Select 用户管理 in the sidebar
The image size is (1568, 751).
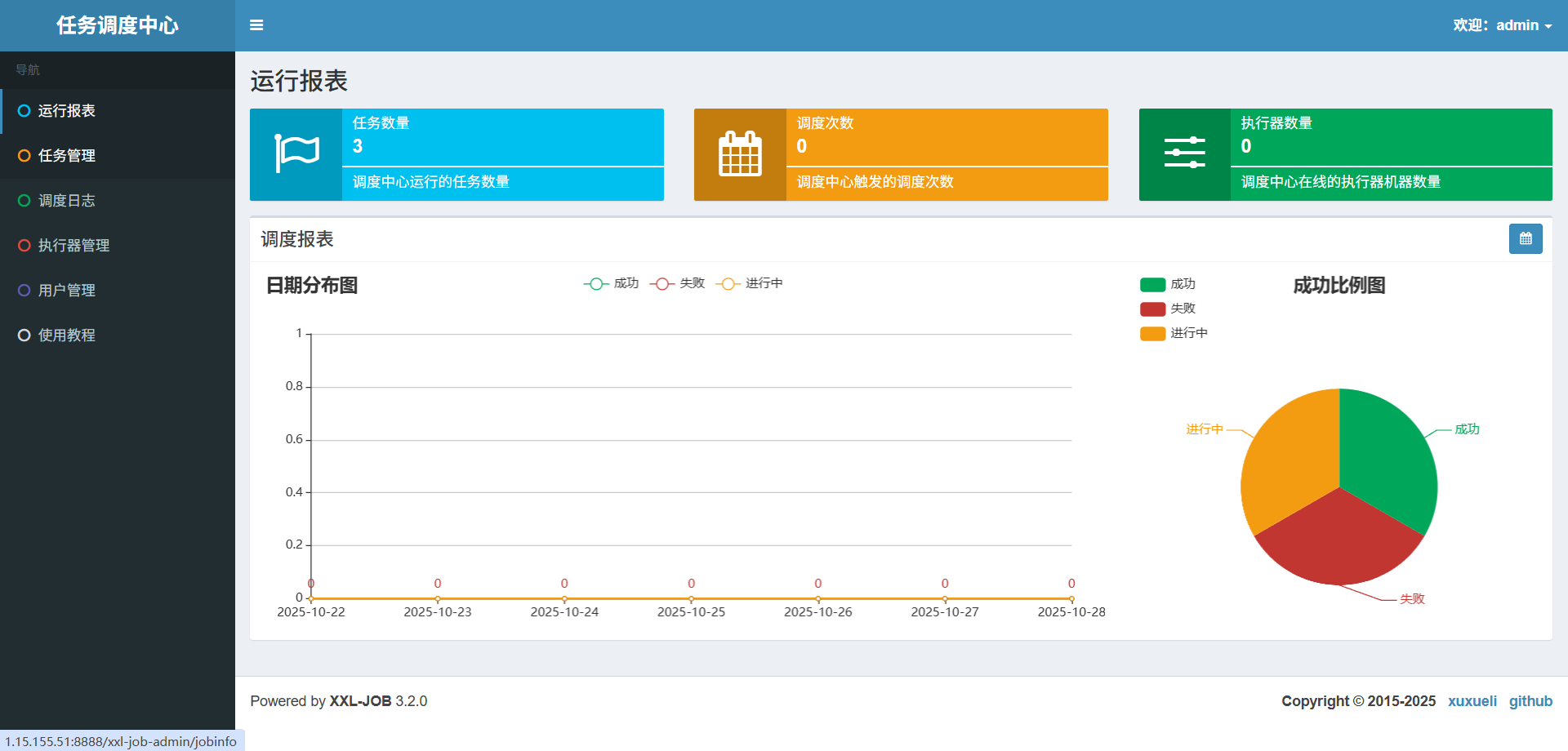118,291
